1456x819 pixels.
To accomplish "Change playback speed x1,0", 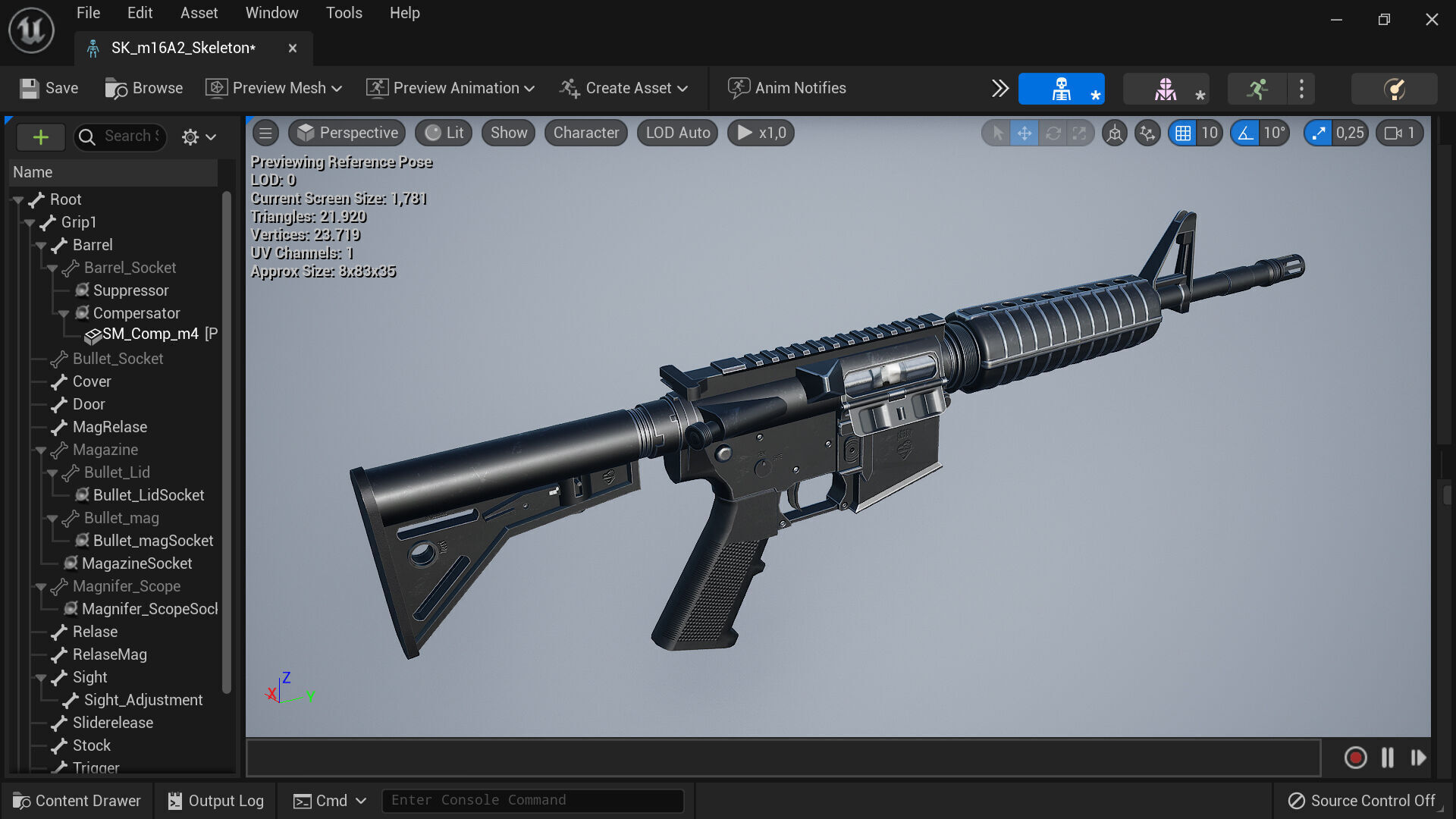I will pos(761,133).
